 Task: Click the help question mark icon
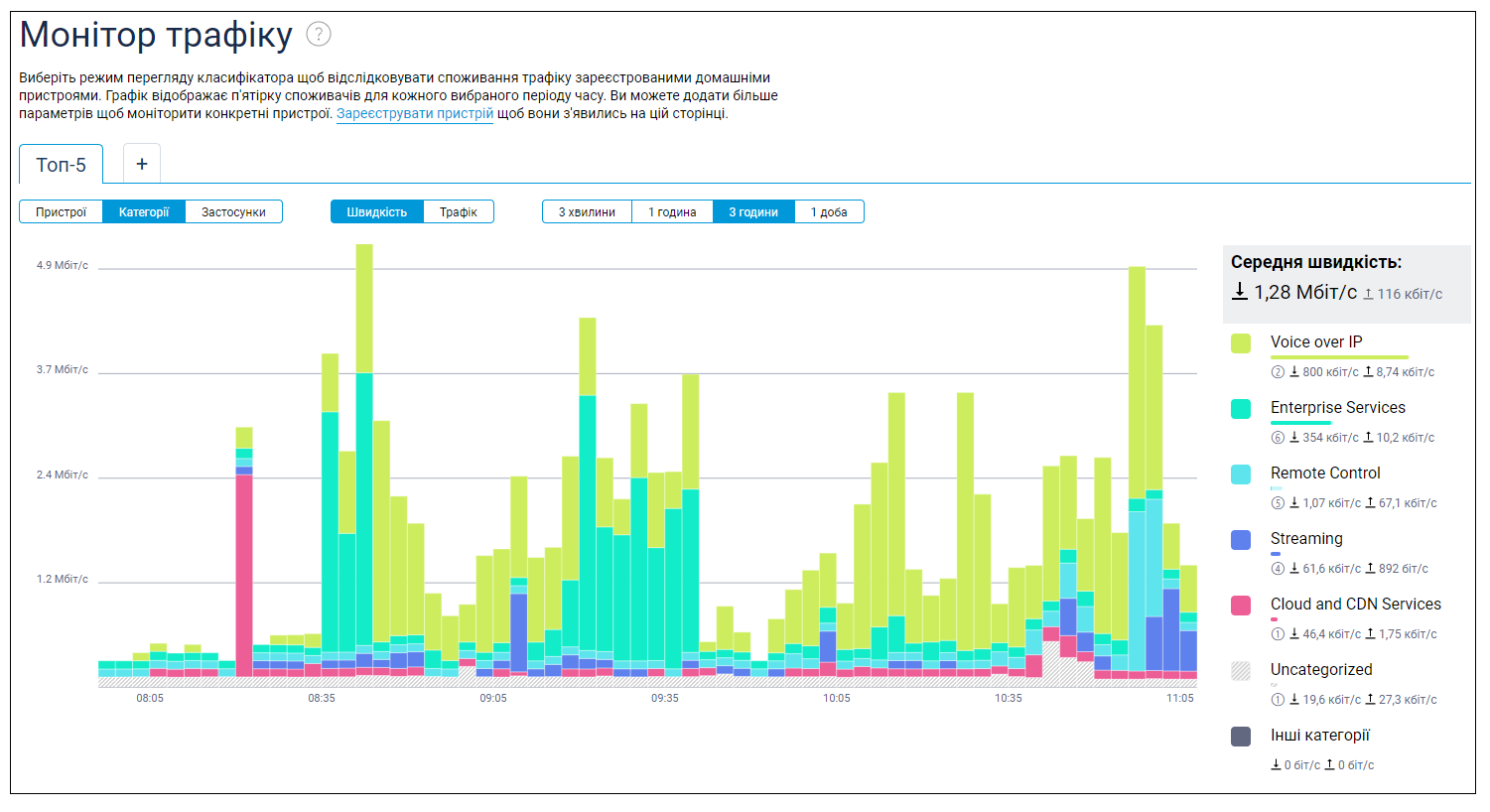point(318,35)
